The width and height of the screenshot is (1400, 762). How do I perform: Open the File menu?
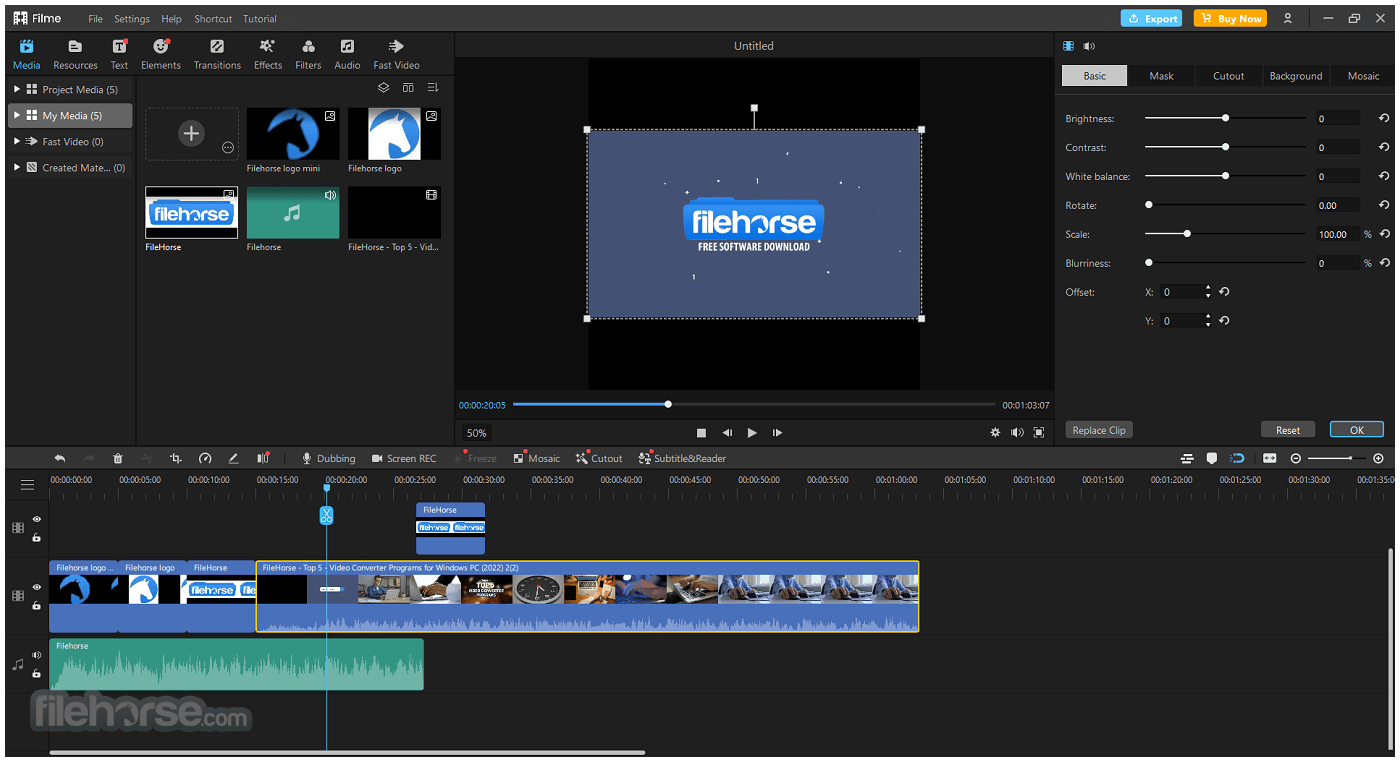(x=95, y=19)
